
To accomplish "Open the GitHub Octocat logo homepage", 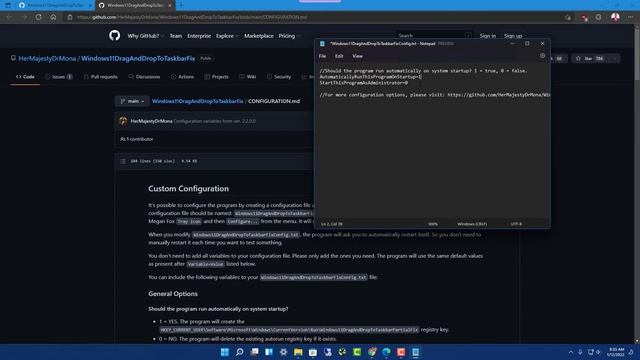I will 115,36.
